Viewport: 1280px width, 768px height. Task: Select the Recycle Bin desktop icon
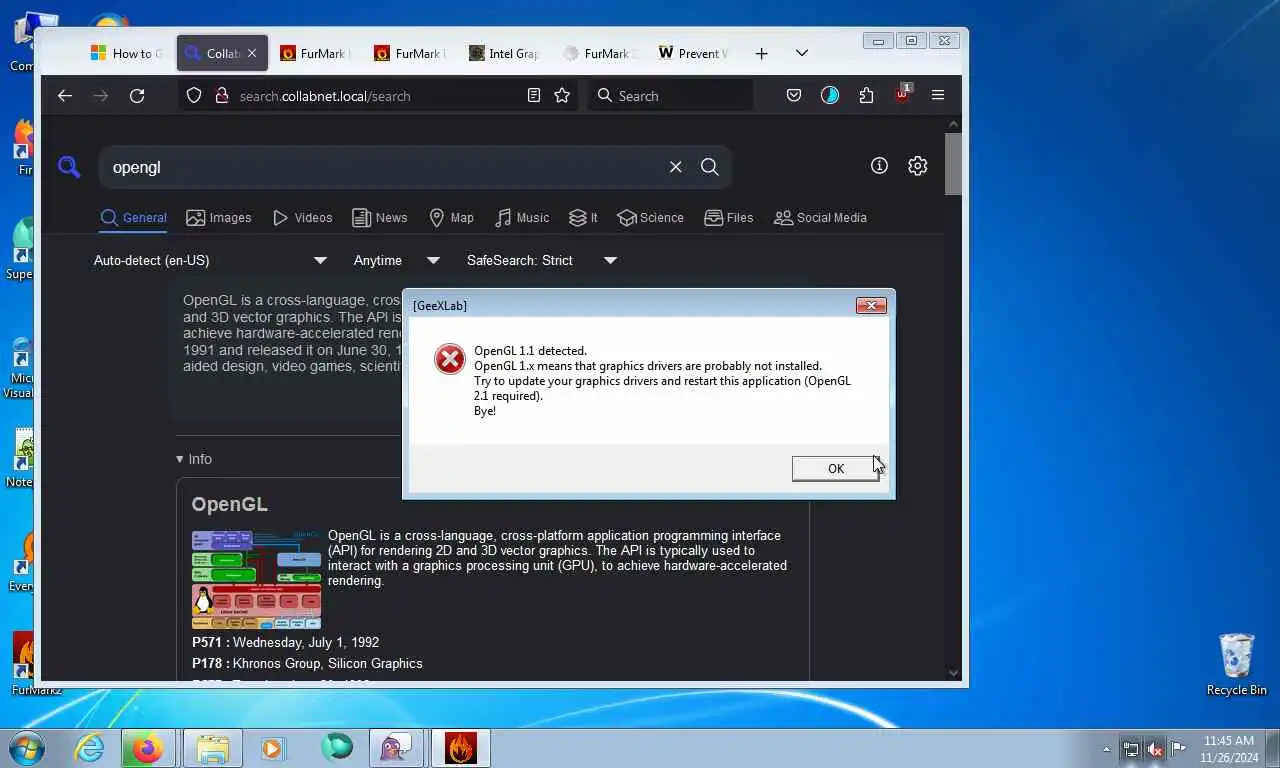[1236, 664]
